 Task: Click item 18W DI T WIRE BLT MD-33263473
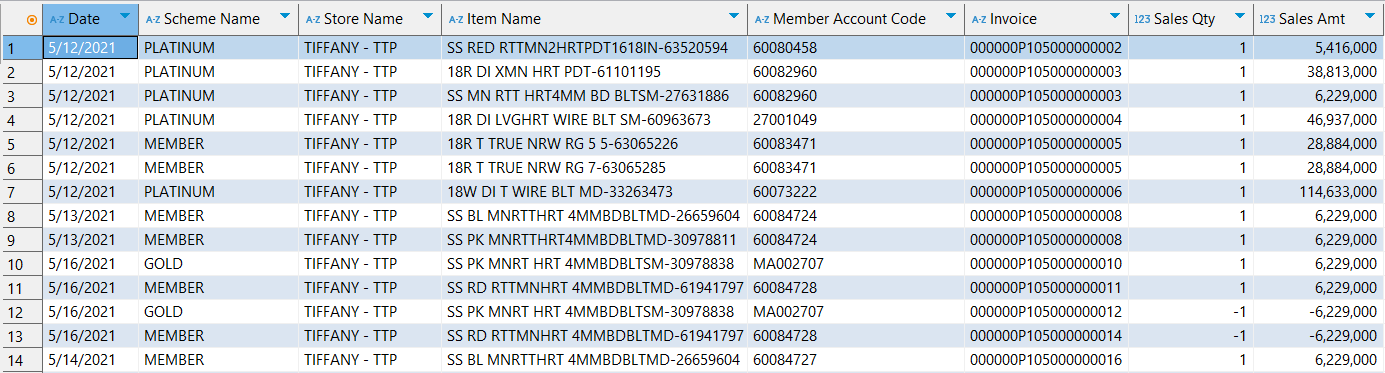[x=594, y=192]
